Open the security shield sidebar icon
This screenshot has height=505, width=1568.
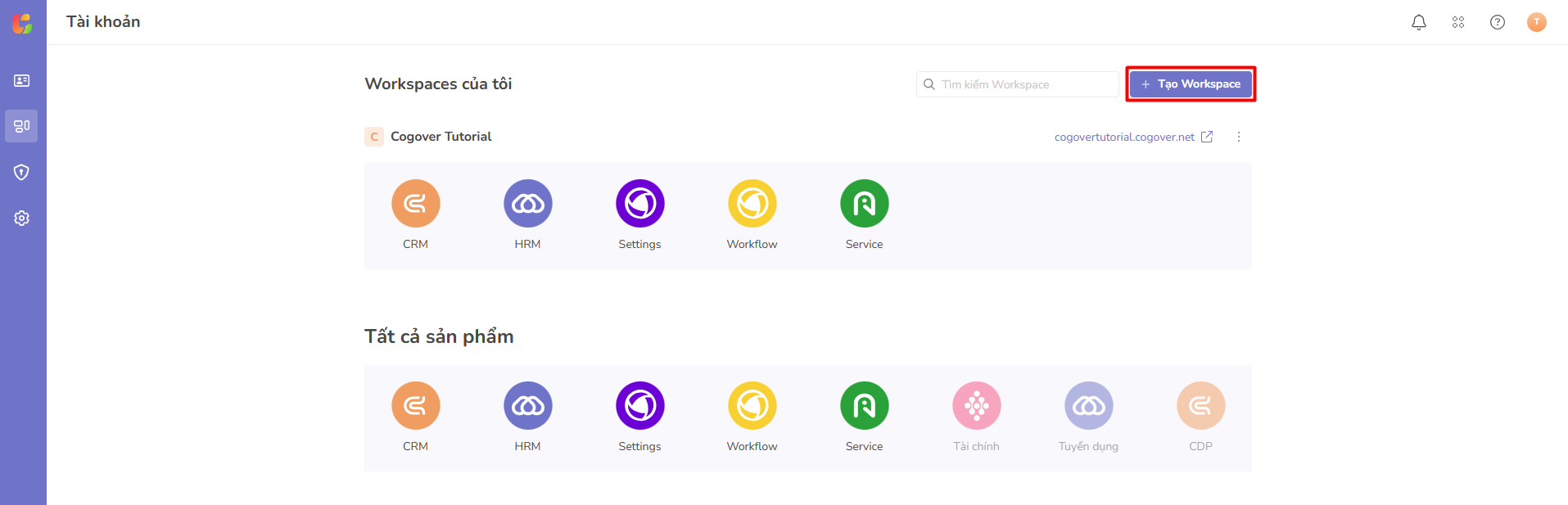pyautogui.click(x=22, y=172)
